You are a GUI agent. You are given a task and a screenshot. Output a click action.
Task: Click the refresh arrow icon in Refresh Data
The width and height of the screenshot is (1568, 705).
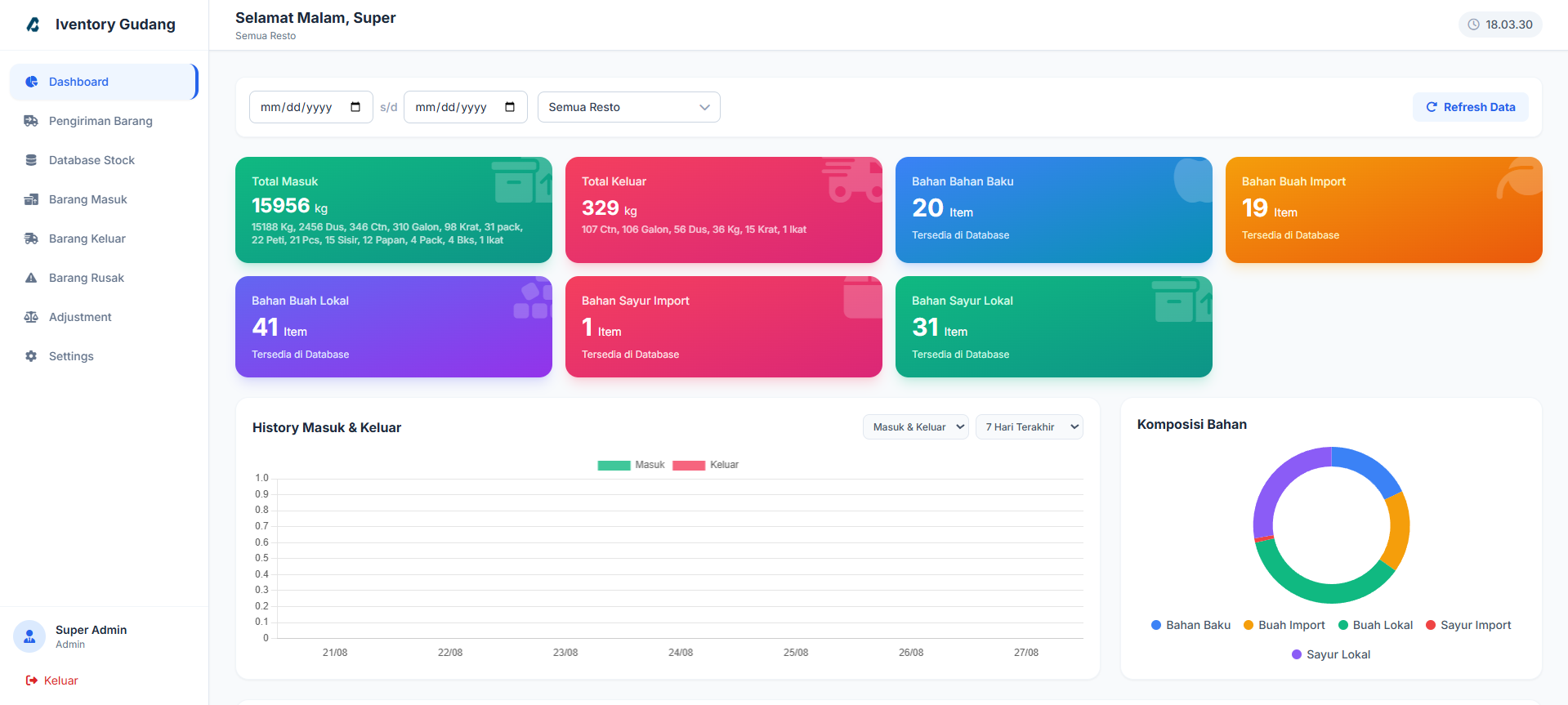pos(1432,107)
